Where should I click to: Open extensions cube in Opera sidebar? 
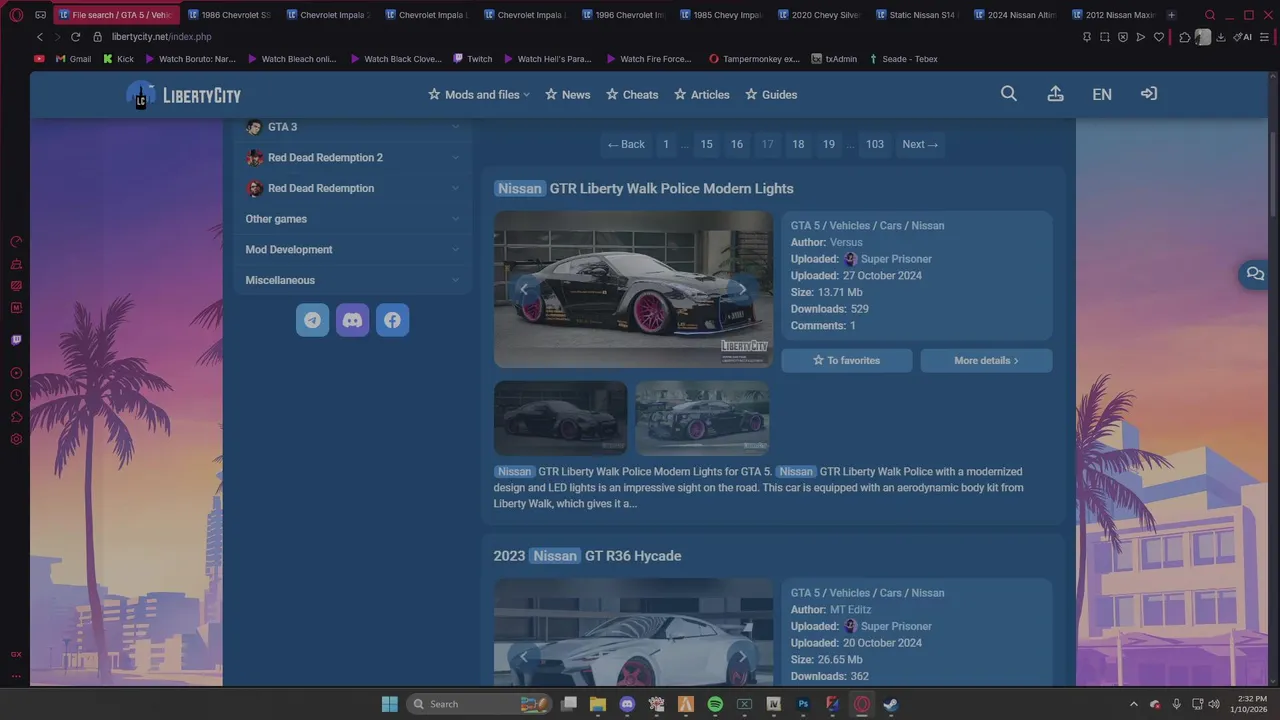pyautogui.click(x=16, y=417)
